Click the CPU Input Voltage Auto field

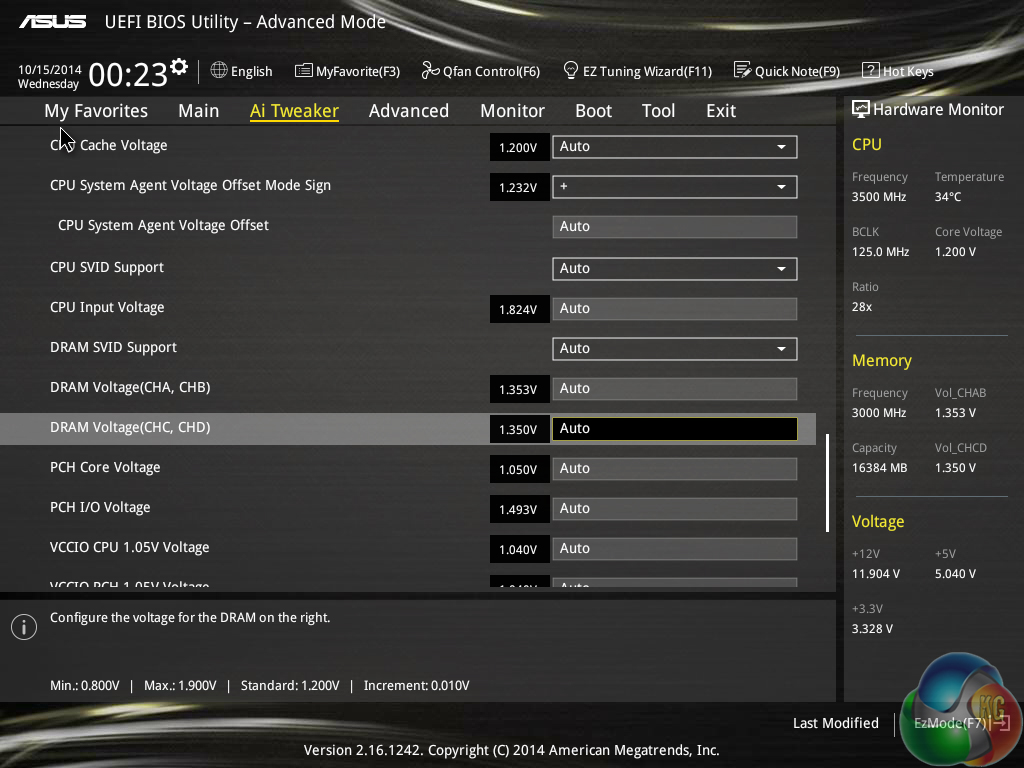click(x=675, y=308)
